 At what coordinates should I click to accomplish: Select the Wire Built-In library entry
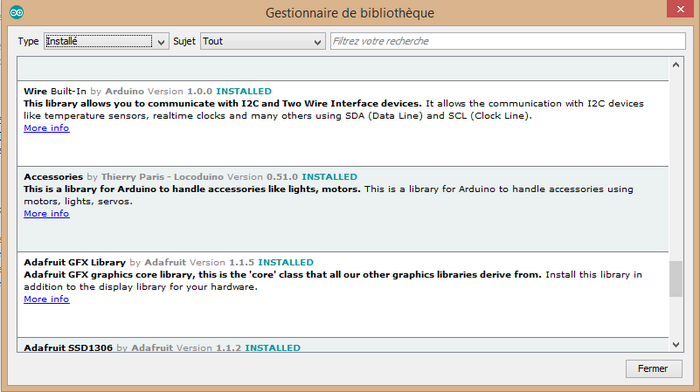coord(343,123)
